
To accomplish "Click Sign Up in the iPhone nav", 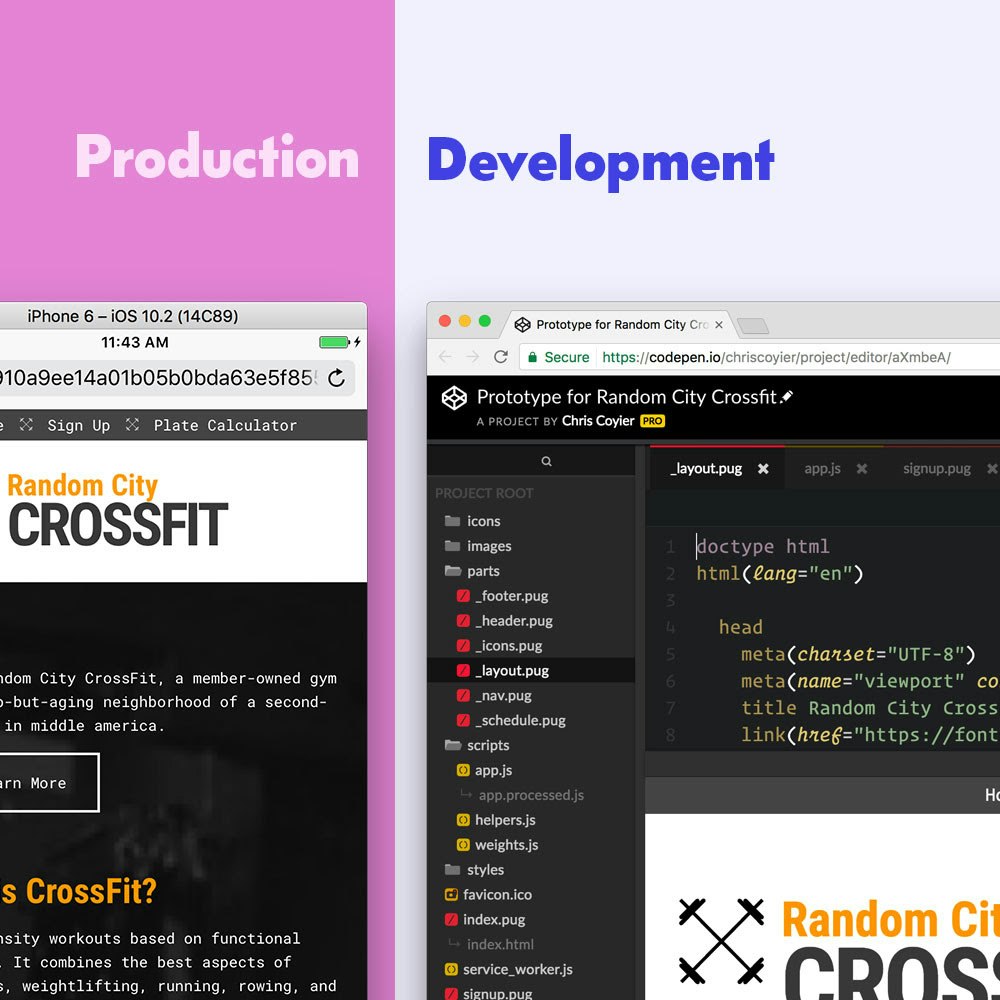I will 78,425.
